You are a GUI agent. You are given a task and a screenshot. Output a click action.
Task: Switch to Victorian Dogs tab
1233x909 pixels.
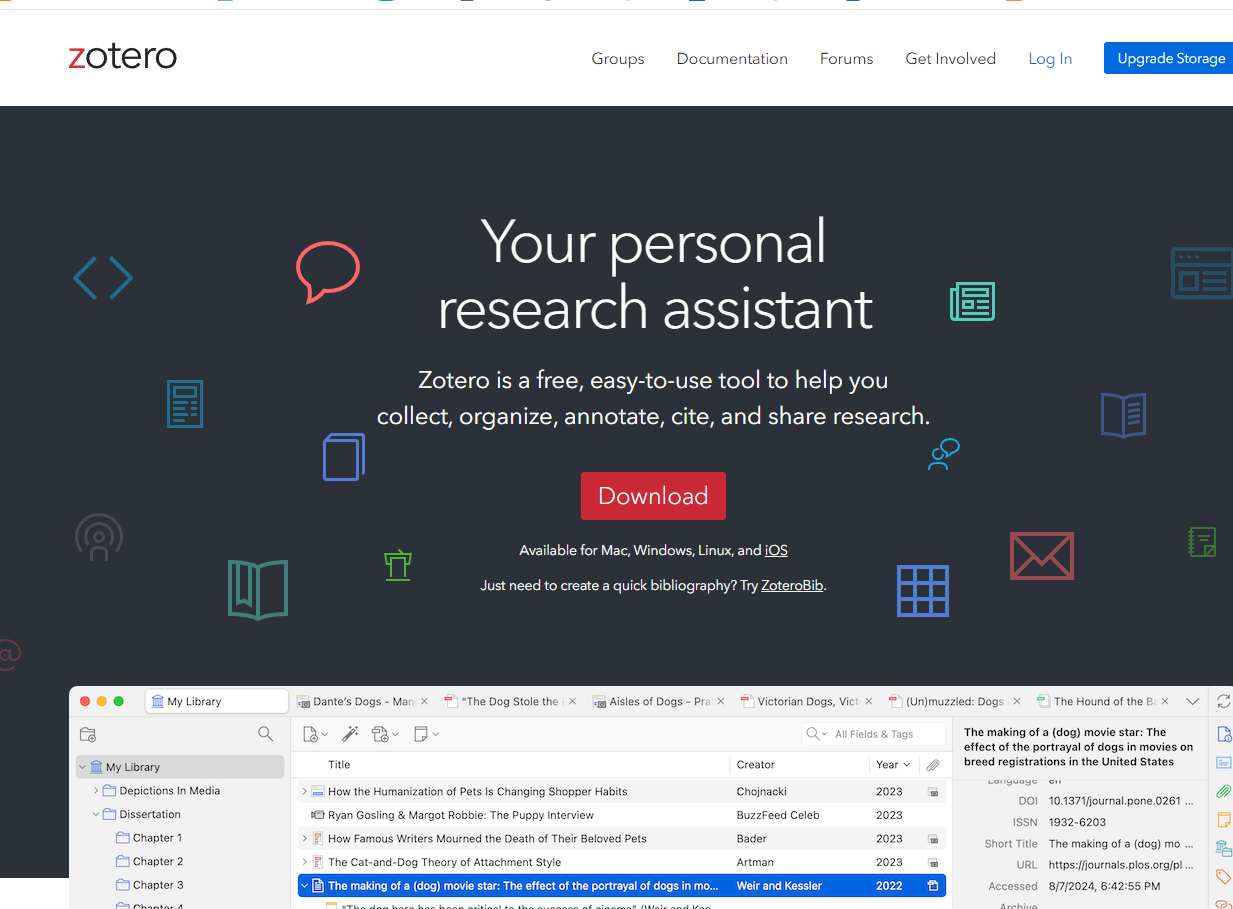(808, 702)
